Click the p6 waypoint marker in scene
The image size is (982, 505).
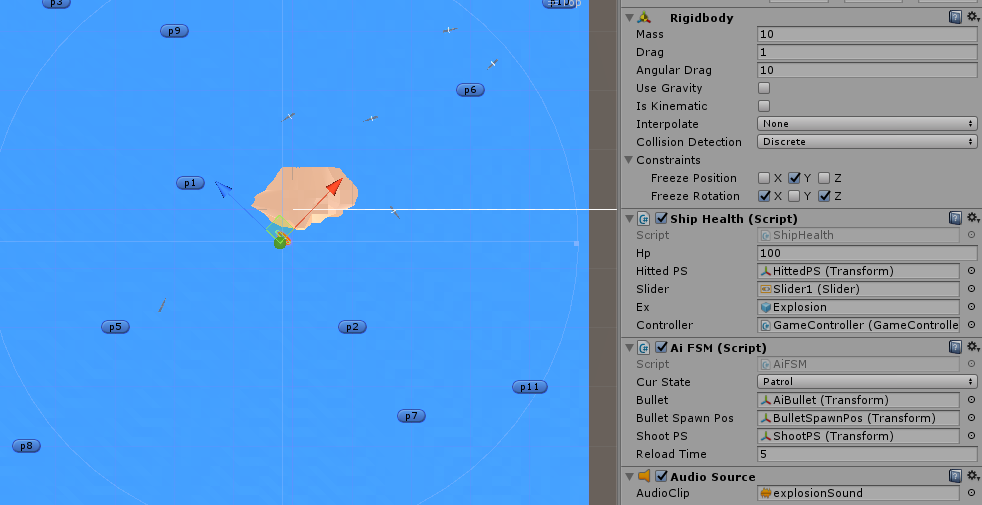[470, 90]
